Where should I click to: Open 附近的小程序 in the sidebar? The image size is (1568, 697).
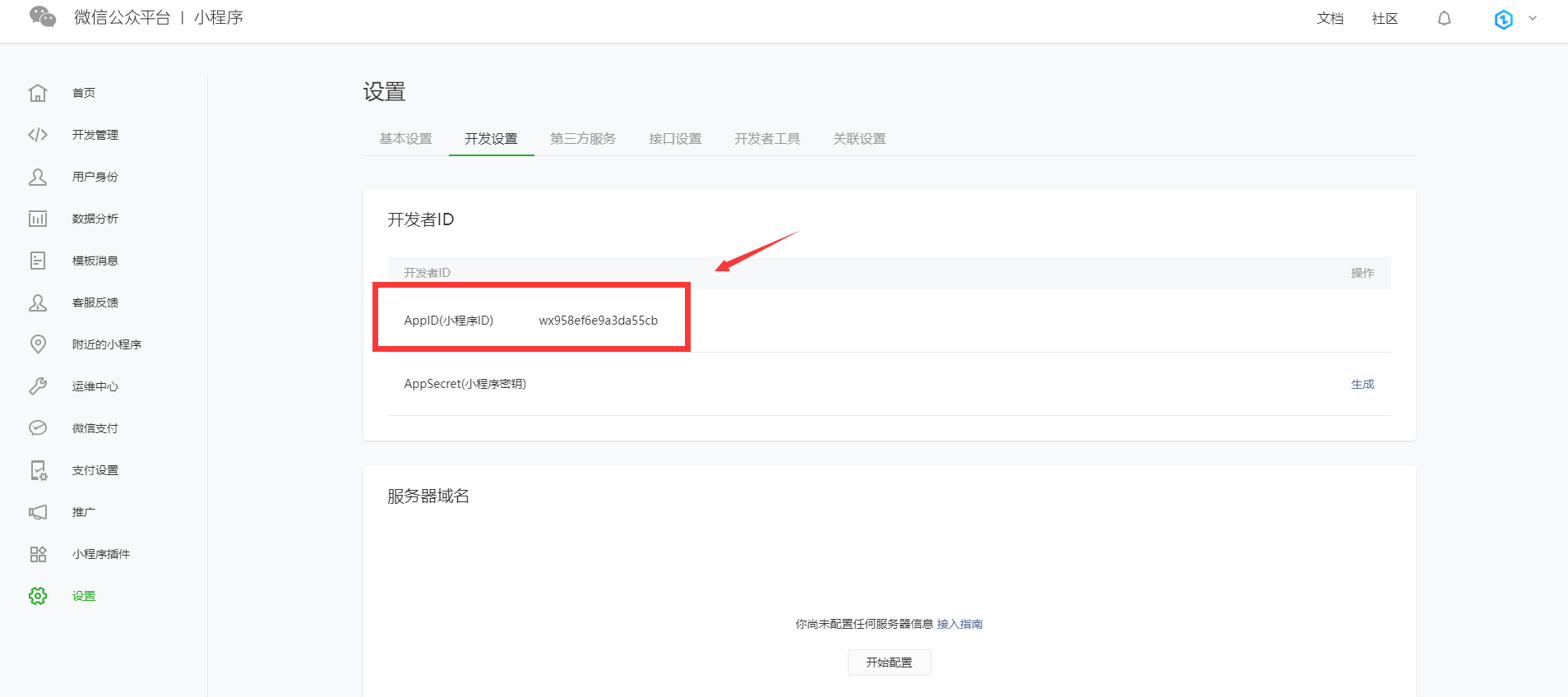pos(107,344)
